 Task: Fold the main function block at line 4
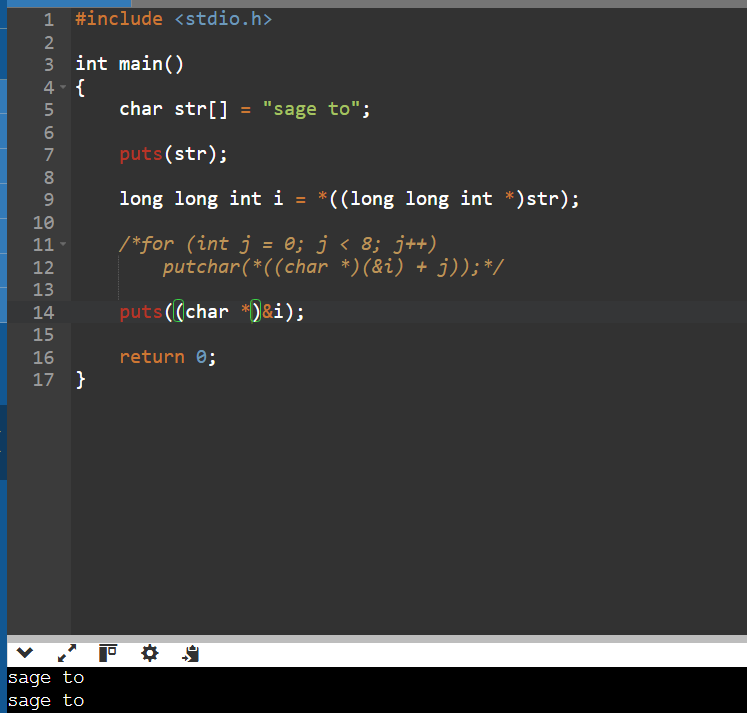click(x=63, y=87)
